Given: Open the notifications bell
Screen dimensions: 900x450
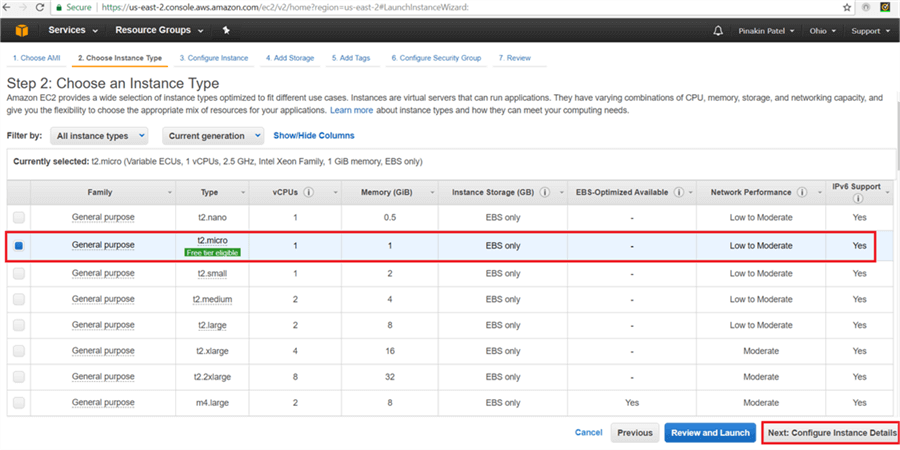Looking at the screenshot, I should (x=717, y=30).
